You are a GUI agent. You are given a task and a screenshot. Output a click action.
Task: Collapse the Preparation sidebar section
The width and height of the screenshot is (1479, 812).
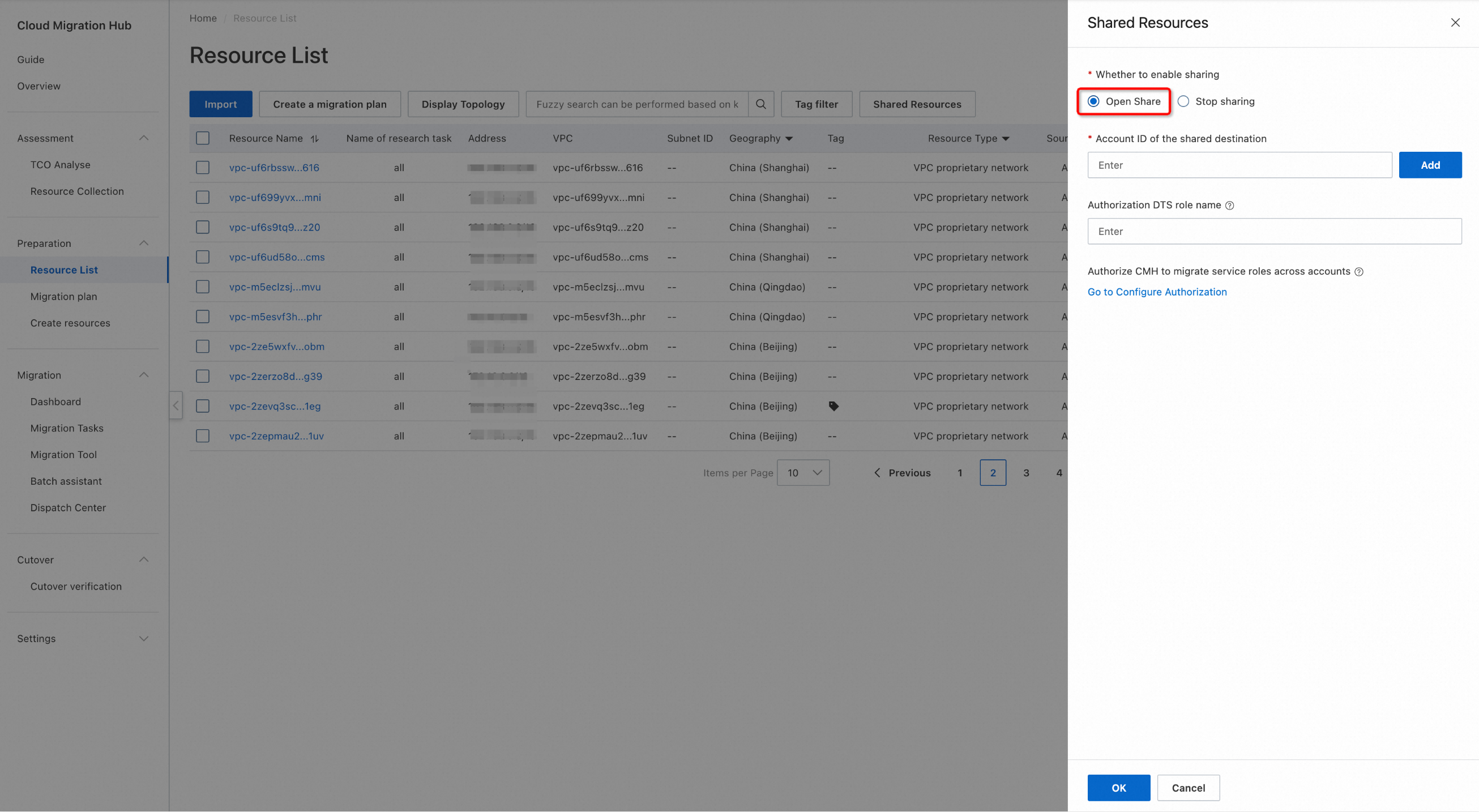tap(144, 243)
